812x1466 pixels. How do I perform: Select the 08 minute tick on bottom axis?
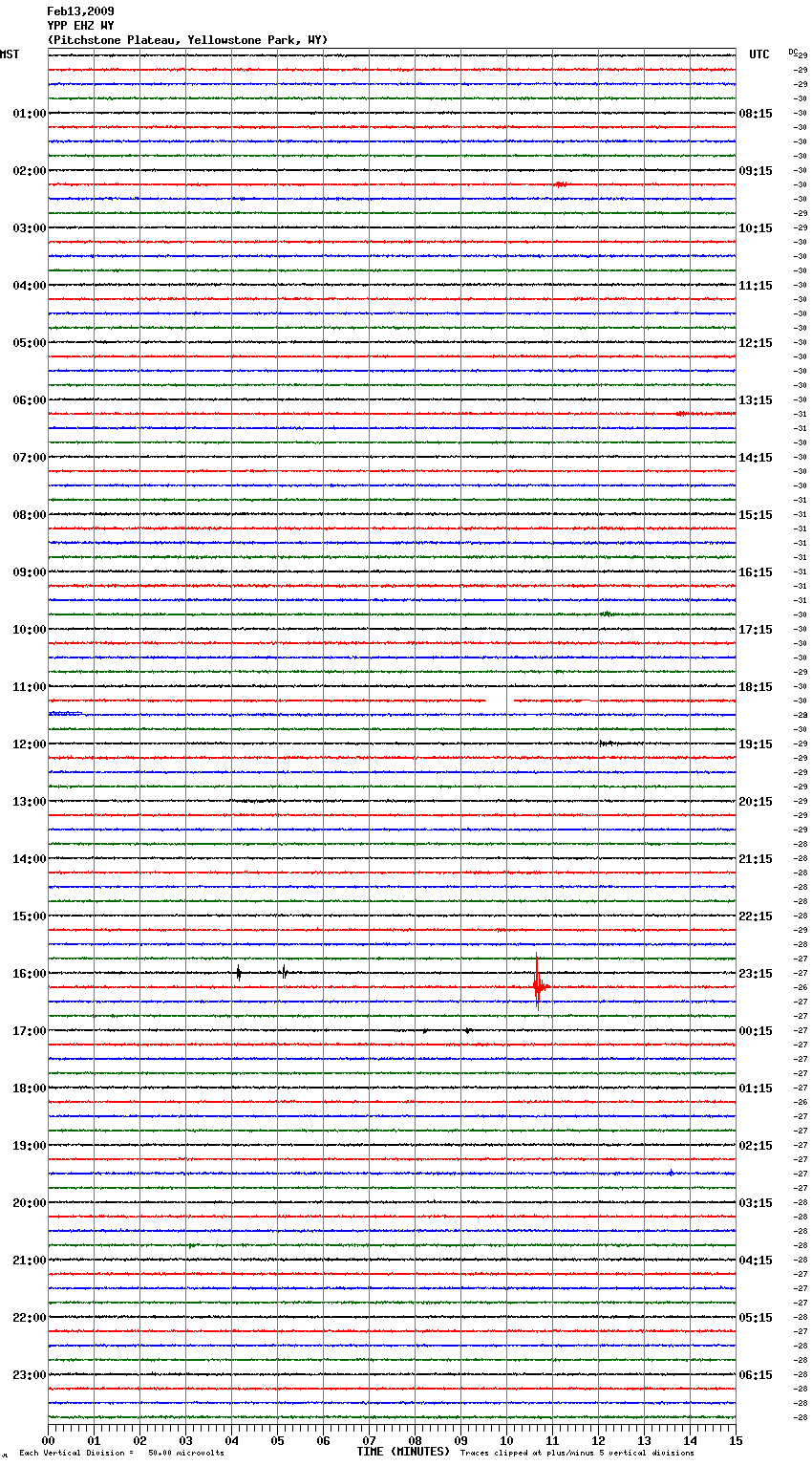pyautogui.click(x=415, y=1440)
